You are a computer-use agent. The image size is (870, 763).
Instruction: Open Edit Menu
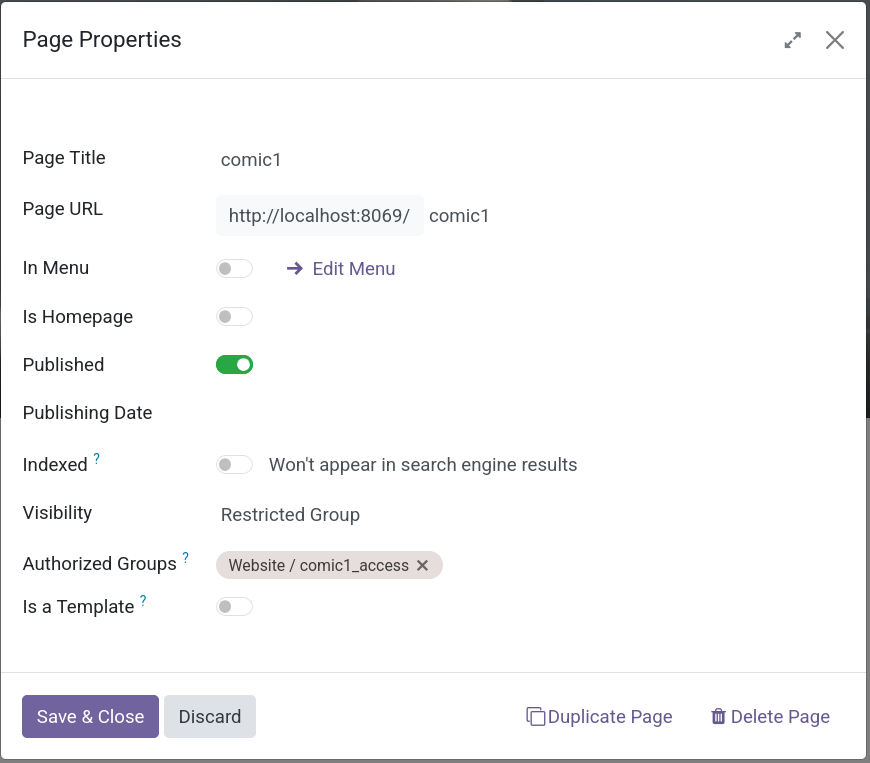click(x=352, y=268)
